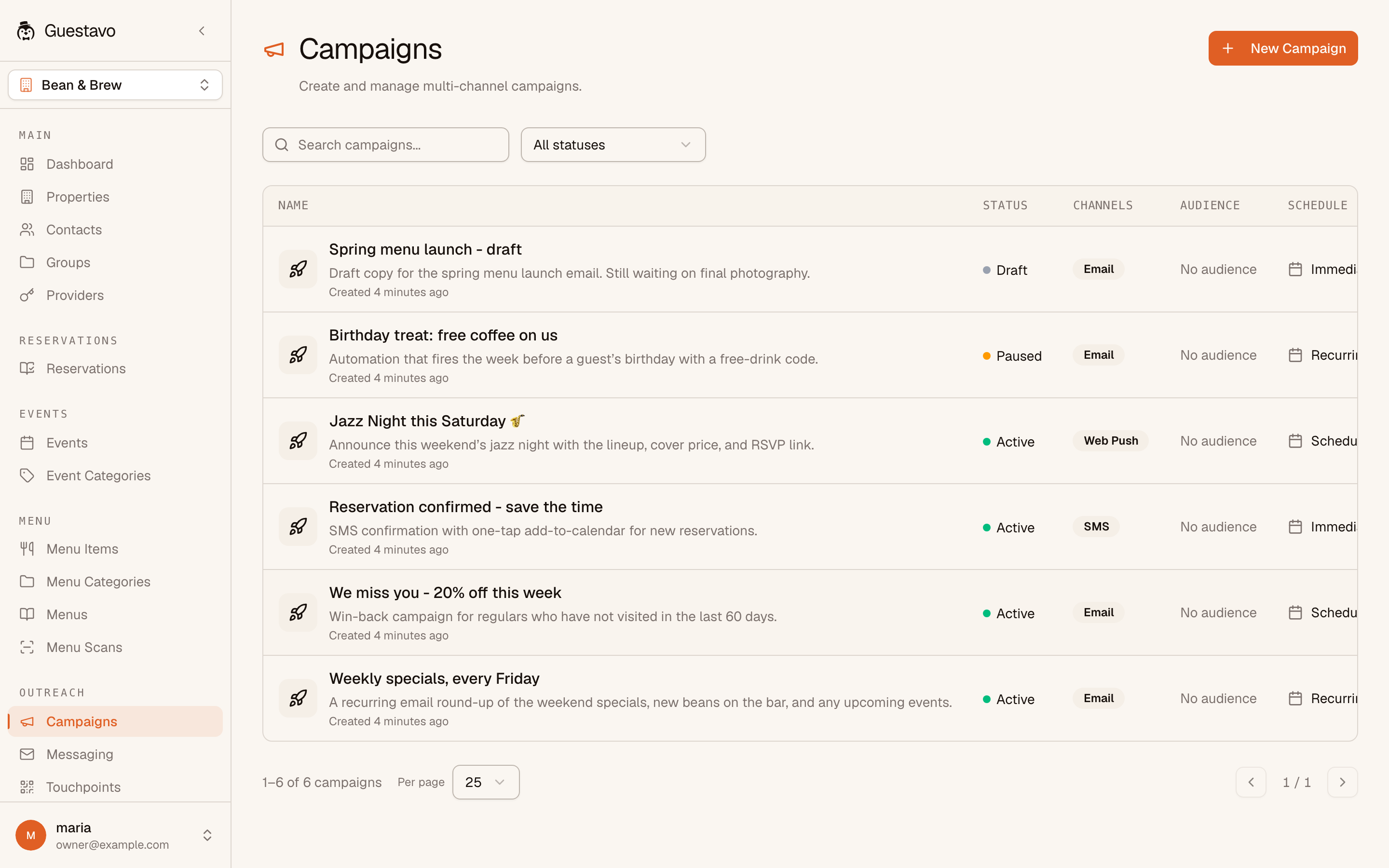Open the Bean & Brew property switcher
Viewport: 1389px width, 868px height.
(x=115, y=85)
